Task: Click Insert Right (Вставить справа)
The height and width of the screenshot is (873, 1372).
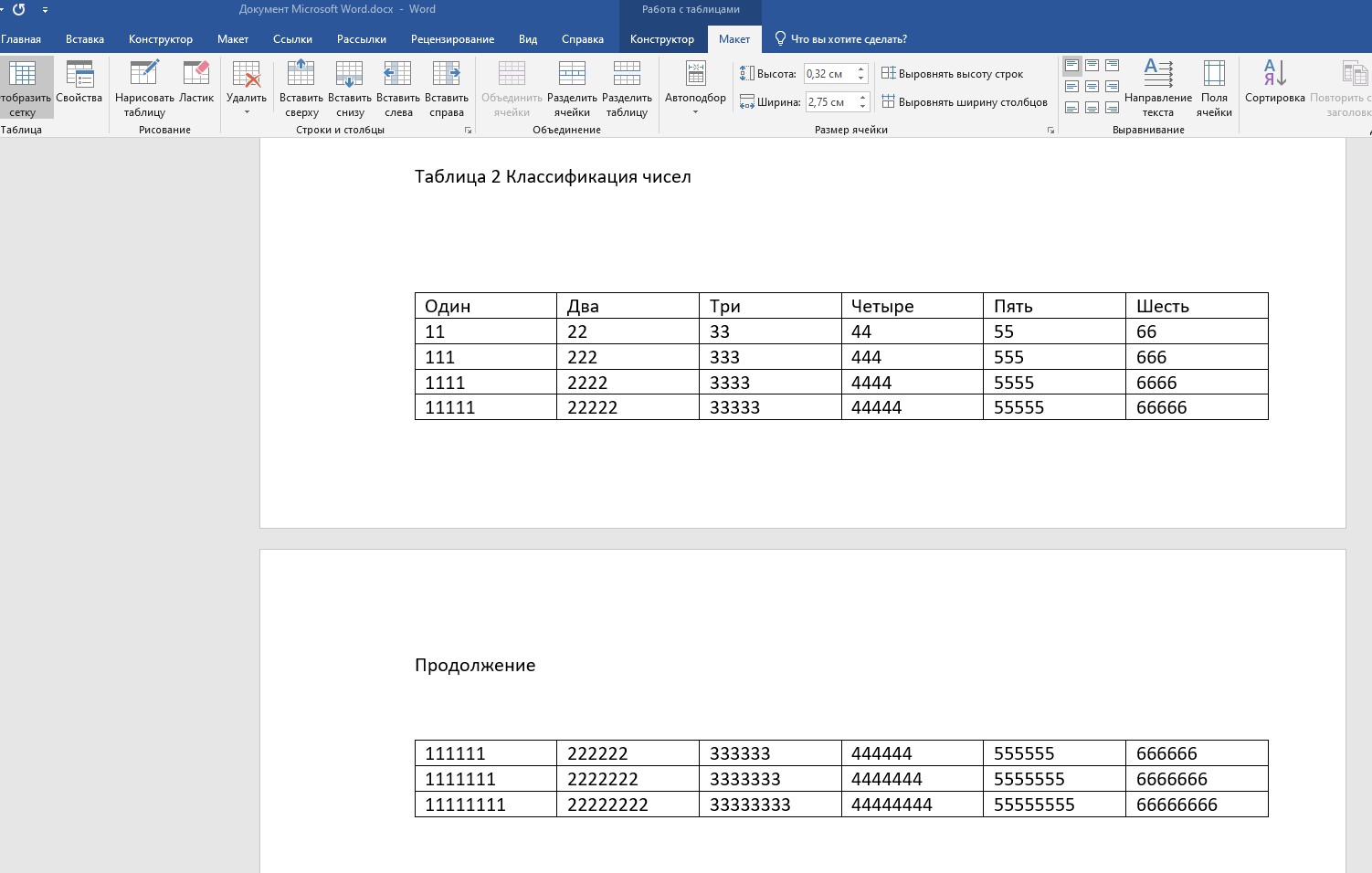Action: [447, 88]
